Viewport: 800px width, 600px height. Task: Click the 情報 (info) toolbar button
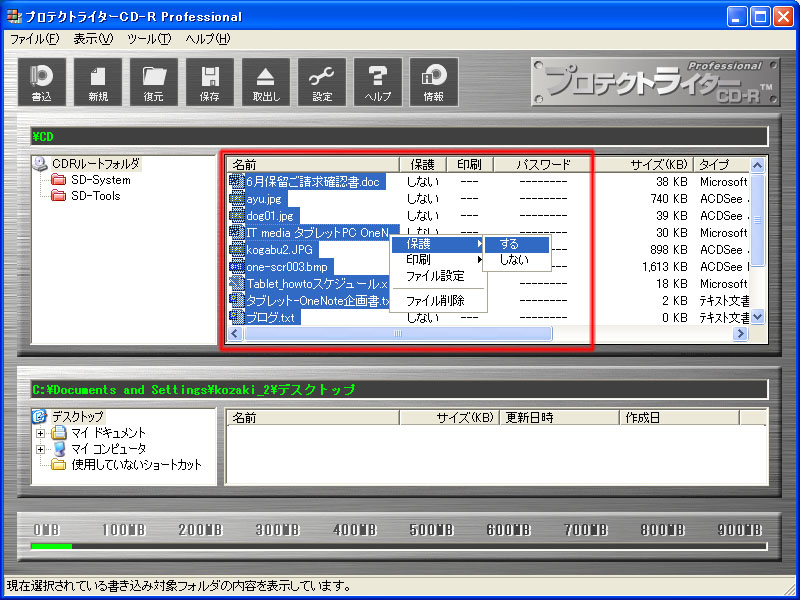434,82
